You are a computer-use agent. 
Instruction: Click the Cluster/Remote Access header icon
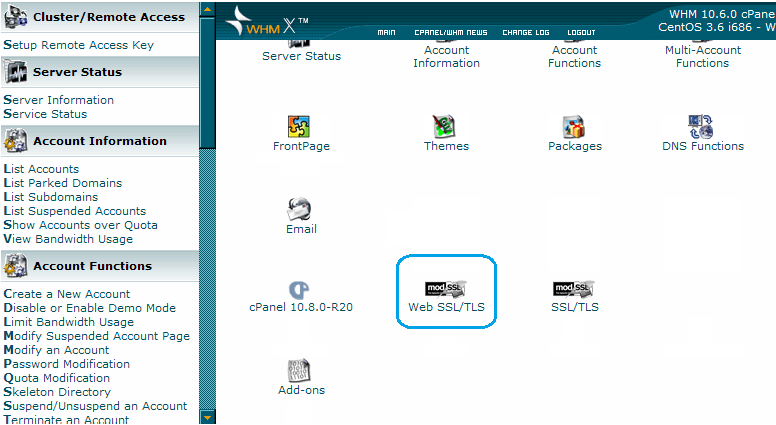(15, 17)
